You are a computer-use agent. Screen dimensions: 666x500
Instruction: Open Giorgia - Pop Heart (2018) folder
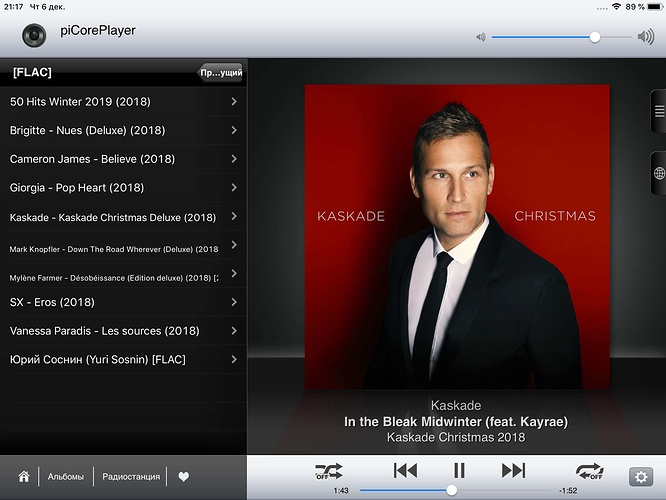point(123,188)
